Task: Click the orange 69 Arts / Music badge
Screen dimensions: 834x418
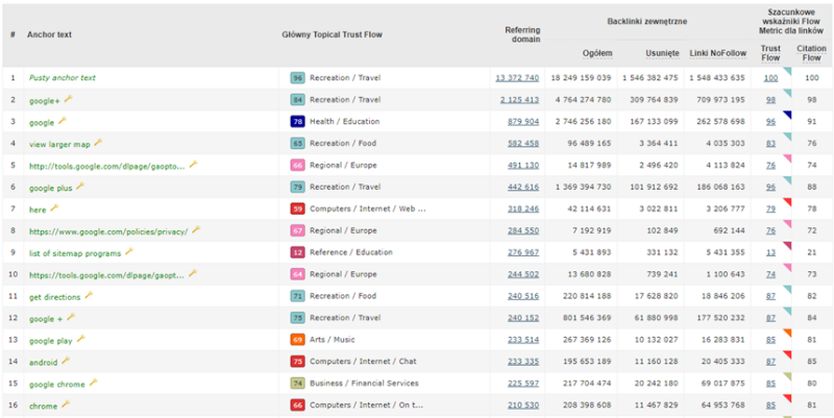Action: (297, 340)
